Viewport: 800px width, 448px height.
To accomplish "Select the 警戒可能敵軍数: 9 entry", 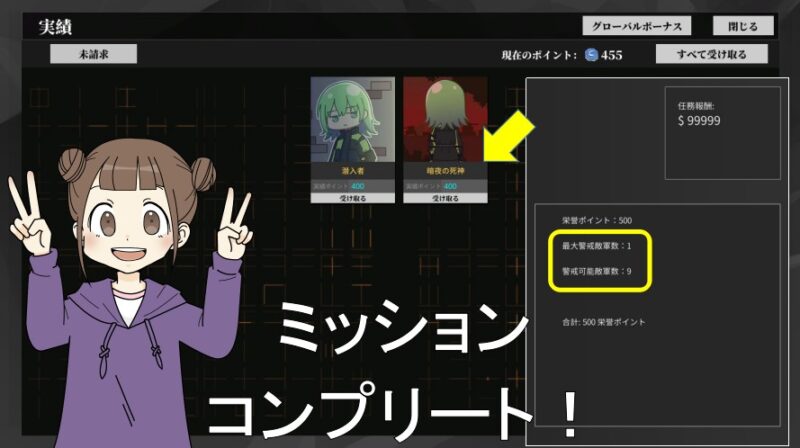I will (597, 272).
